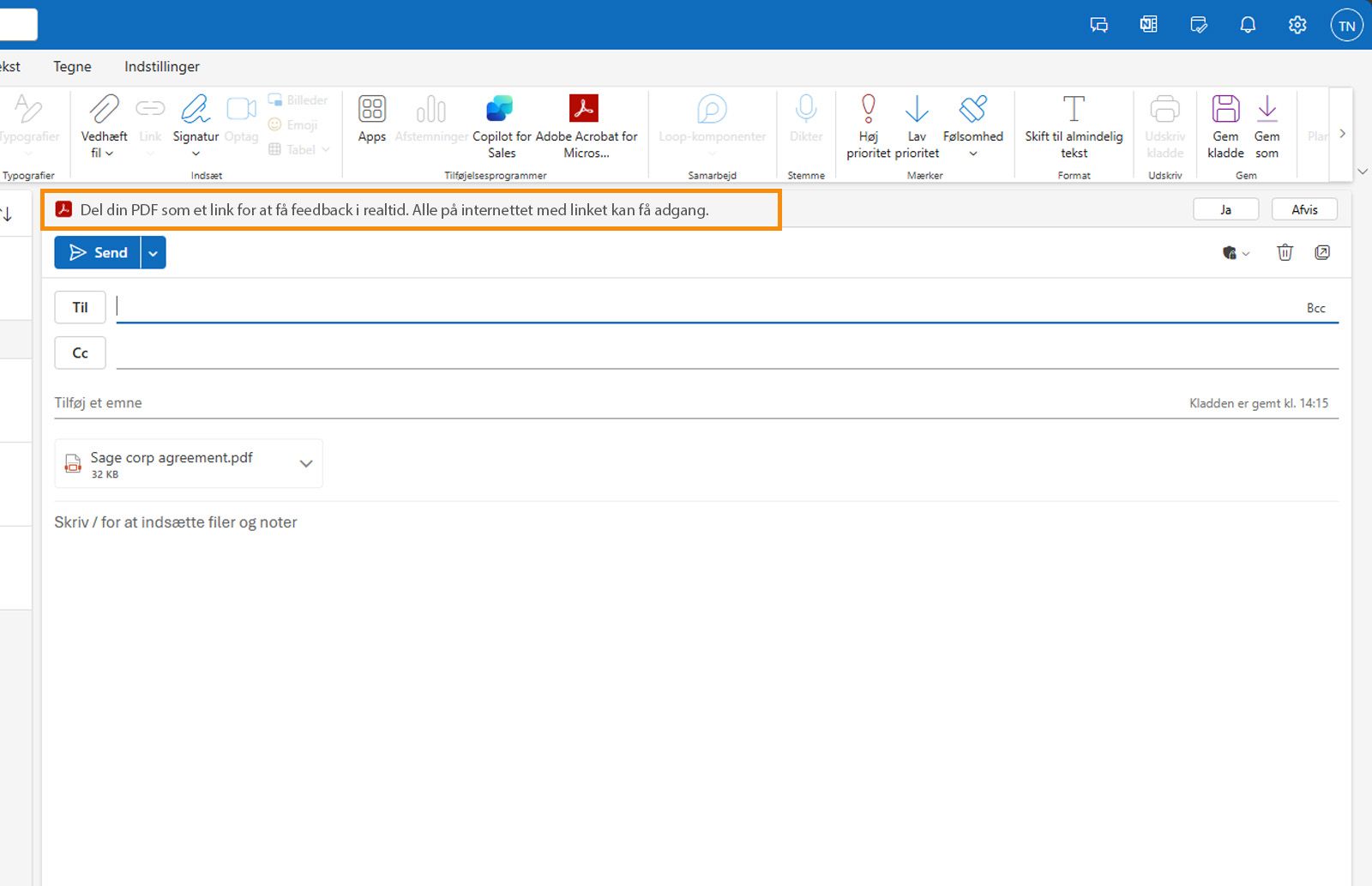This screenshot has width=1372, height=886.
Task: Open OneNote from the top bar
Action: pyautogui.click(x=1147, y=24)
